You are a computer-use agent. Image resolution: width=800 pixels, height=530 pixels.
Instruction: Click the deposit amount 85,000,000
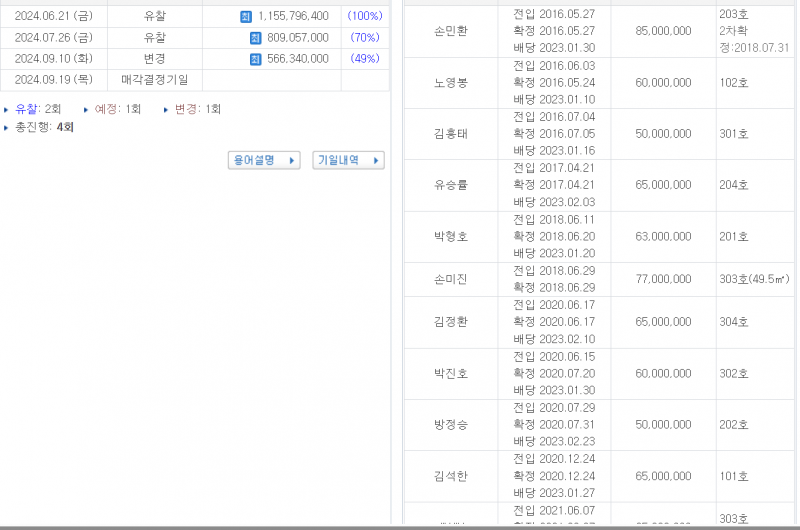pos(663,31)
